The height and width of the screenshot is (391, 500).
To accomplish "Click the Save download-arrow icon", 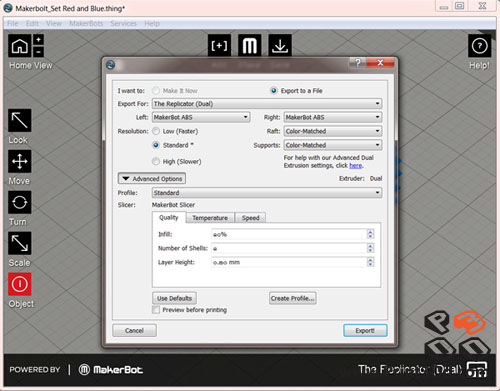I will 280,45.
